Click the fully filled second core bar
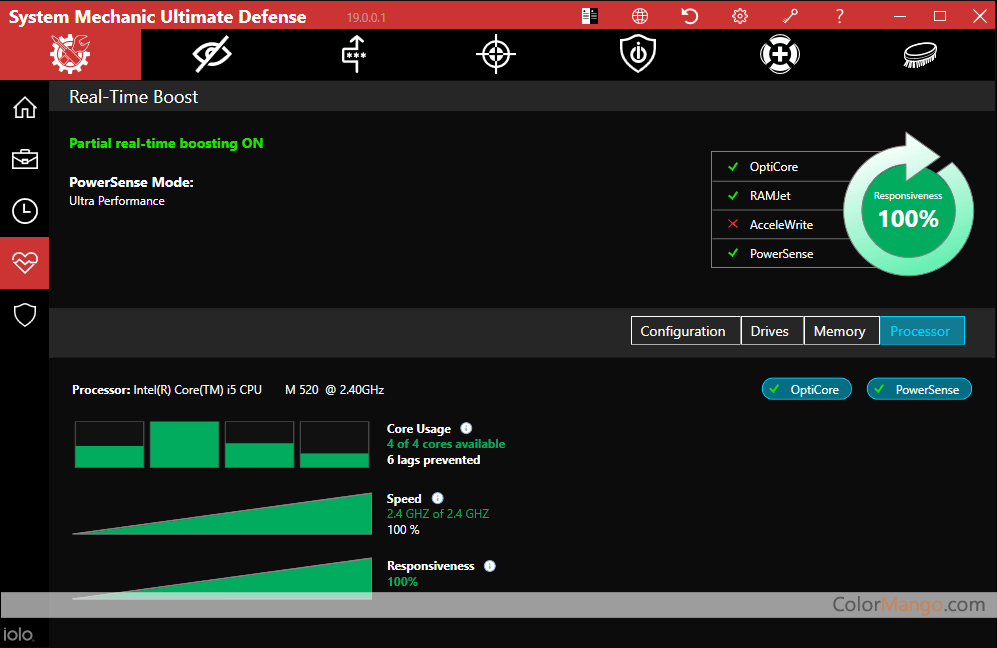 click(x=184, y=445)
